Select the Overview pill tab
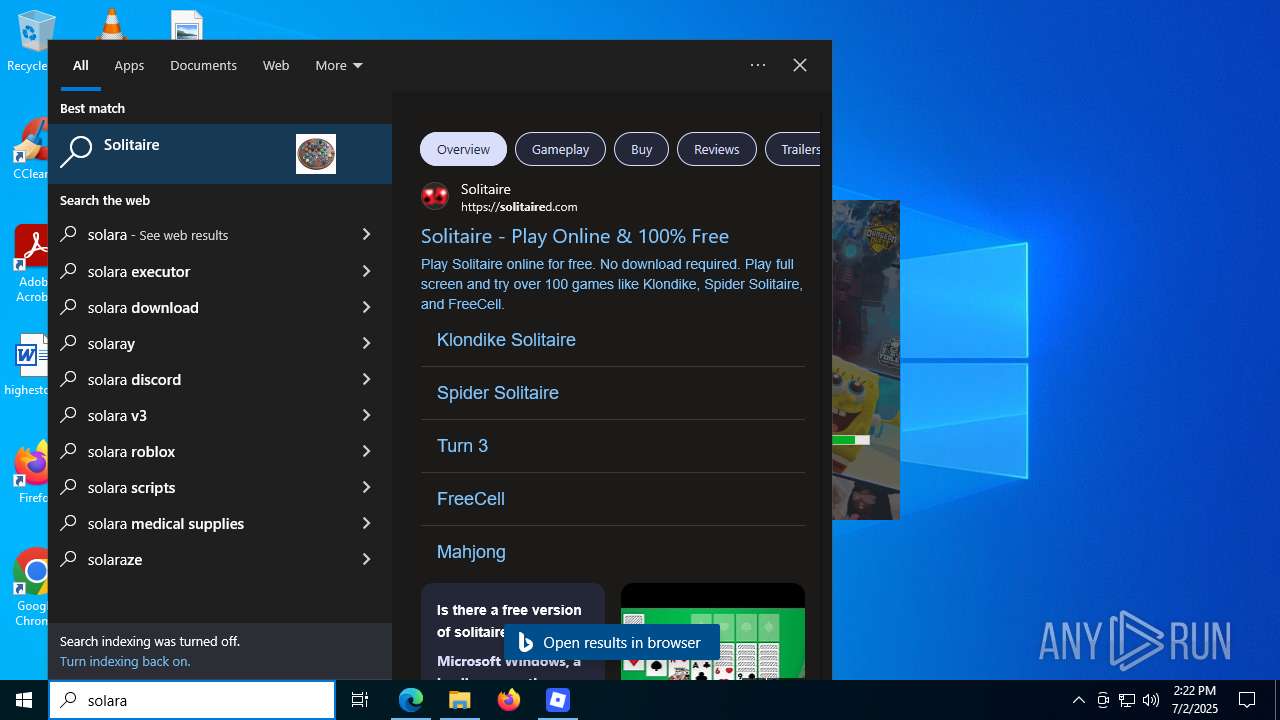This screenshot has width=1280, height=720. point(463,149)
